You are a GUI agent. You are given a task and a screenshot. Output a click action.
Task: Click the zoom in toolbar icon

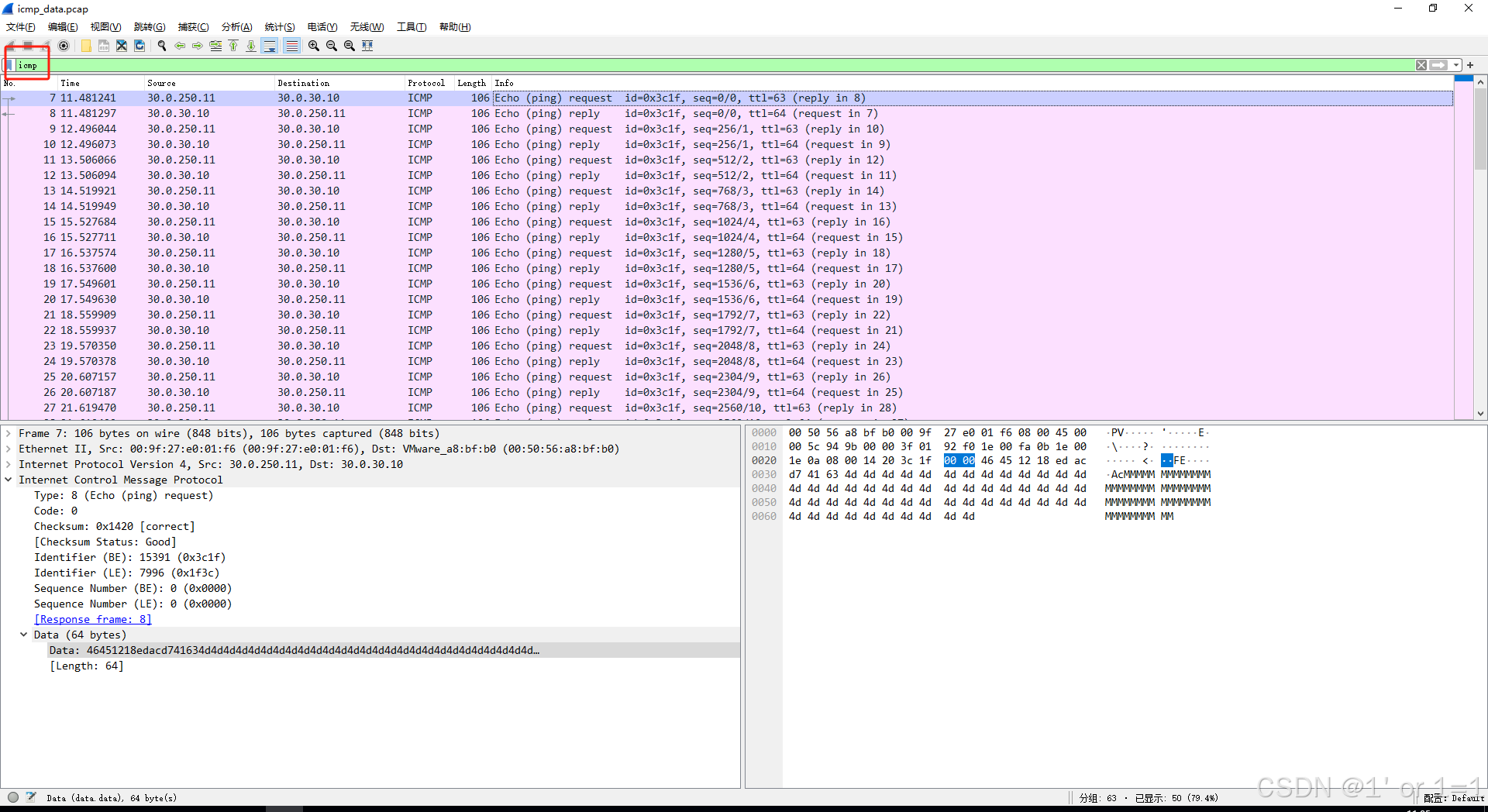point(312,46)
